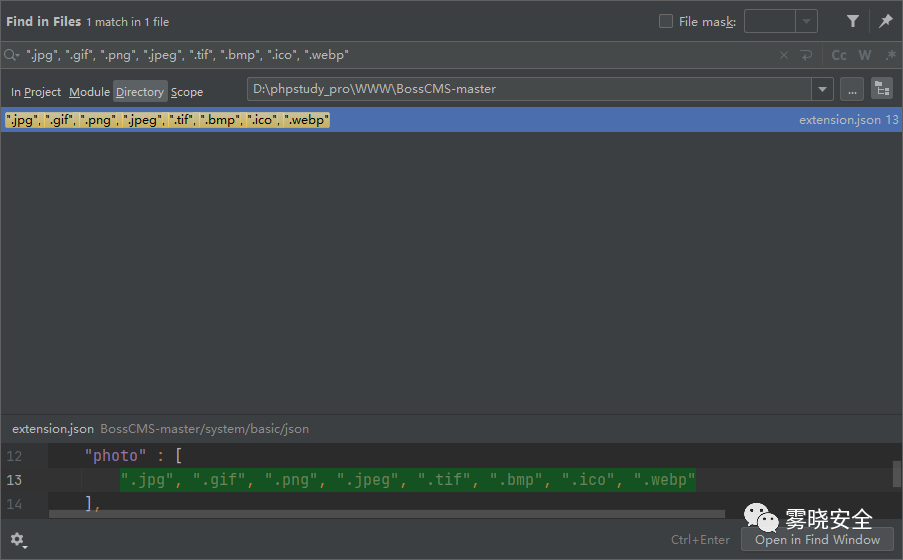Browse directory with the ellipsis button
The width and height of the screenshot is (903, 560).
[x=852, y=89]
